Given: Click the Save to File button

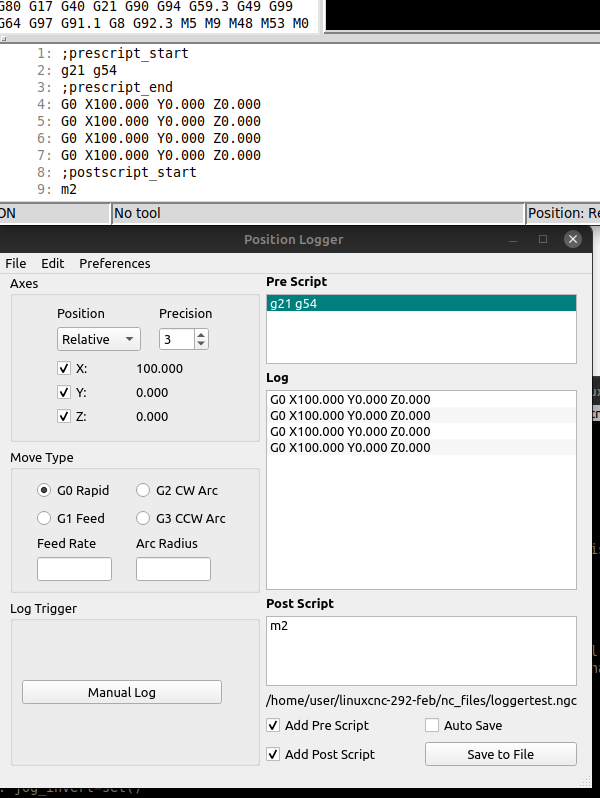Looking at the screenshot, I should pyautogui.click(x=501, y=754).
